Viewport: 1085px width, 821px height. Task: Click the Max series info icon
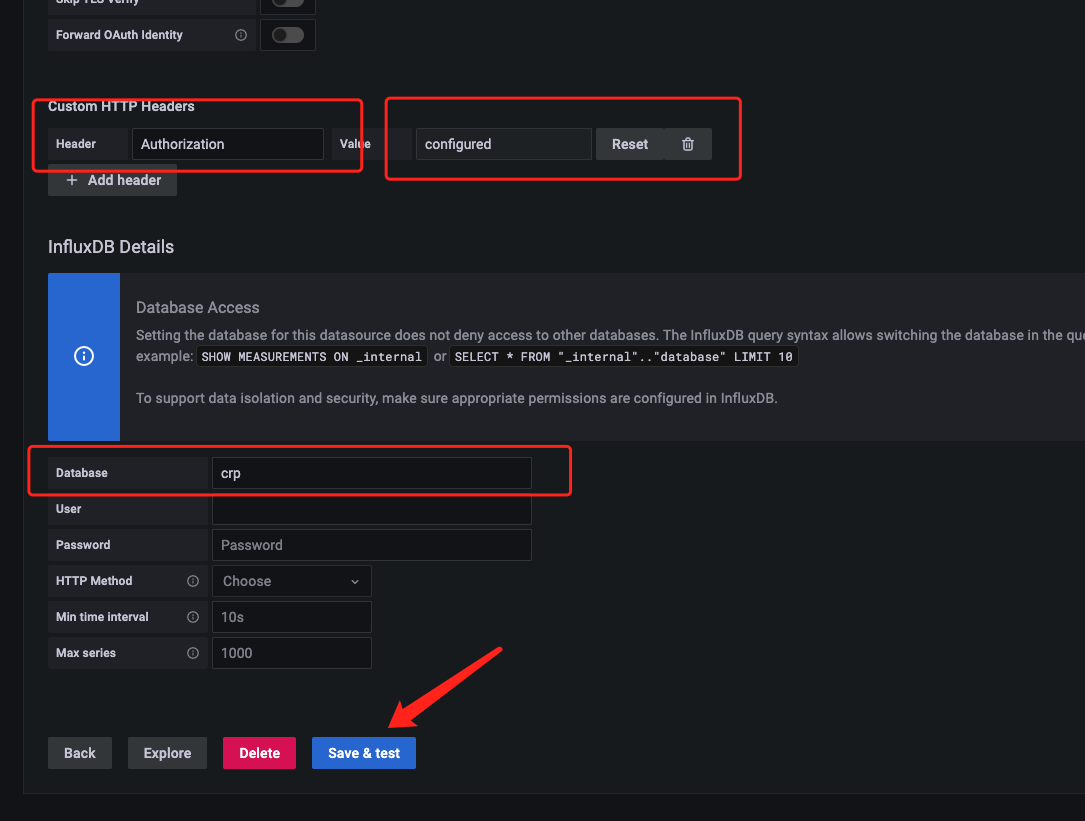pos(193,653)
